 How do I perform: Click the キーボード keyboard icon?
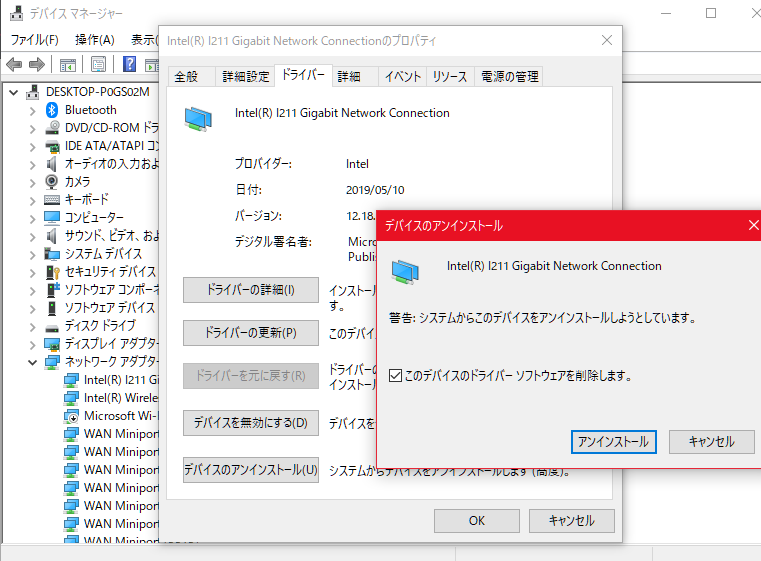[x=52, y=199]
